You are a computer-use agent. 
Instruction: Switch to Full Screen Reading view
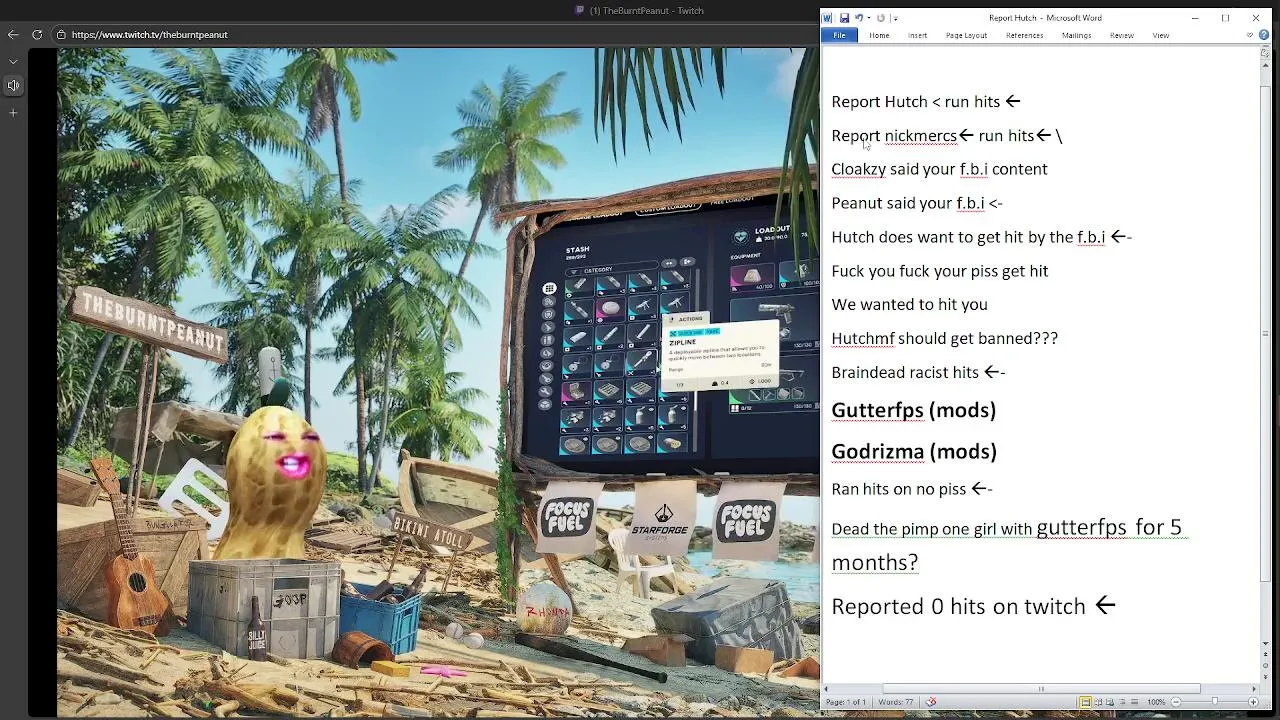[1098, 702]
